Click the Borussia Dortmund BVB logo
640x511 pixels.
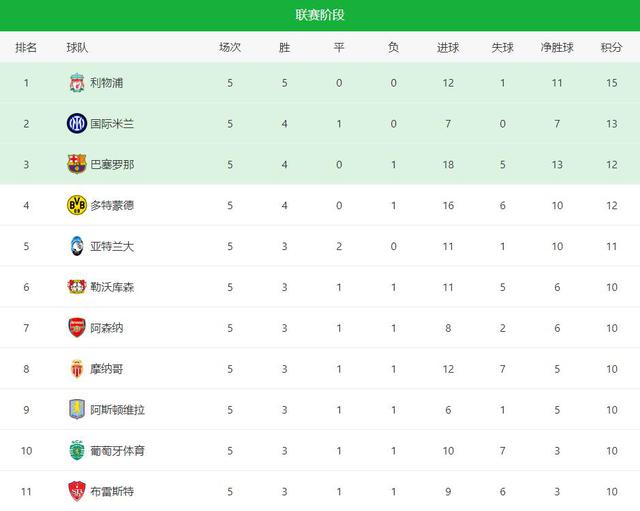coord(77,205)
